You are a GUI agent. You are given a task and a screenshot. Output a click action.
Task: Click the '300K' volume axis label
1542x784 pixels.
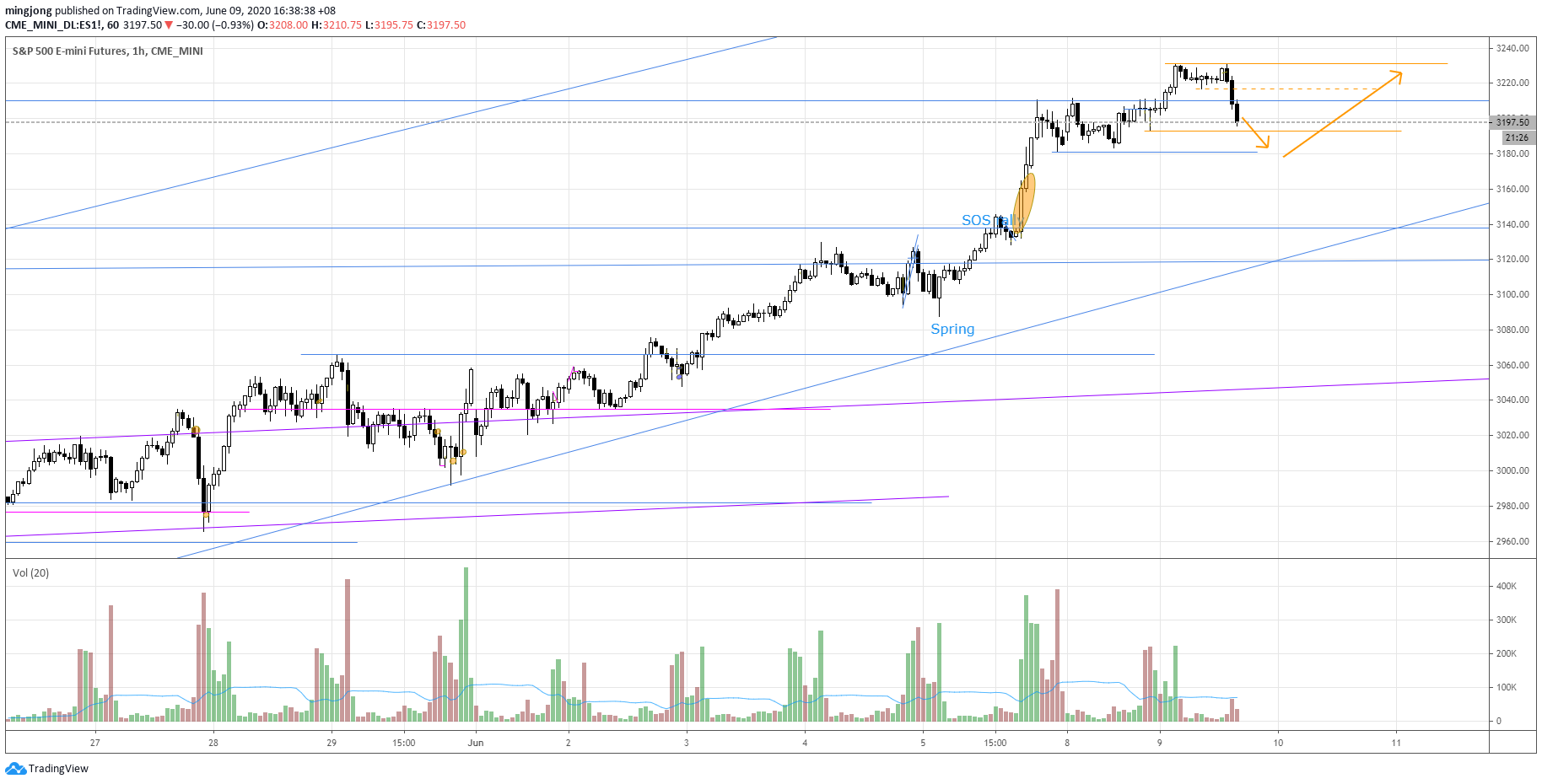click(1507, 620)
